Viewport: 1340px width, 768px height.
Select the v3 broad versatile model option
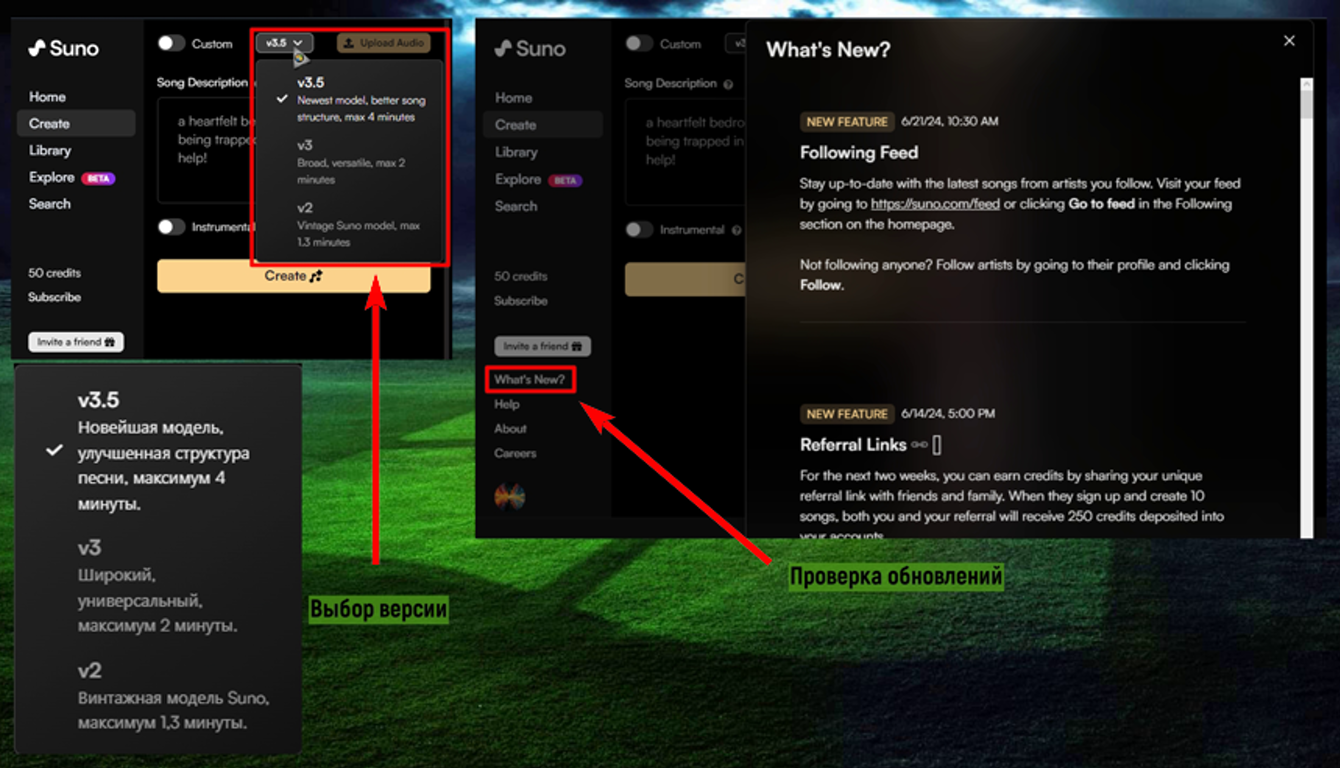pyautogui.click(x=349, y=162)
